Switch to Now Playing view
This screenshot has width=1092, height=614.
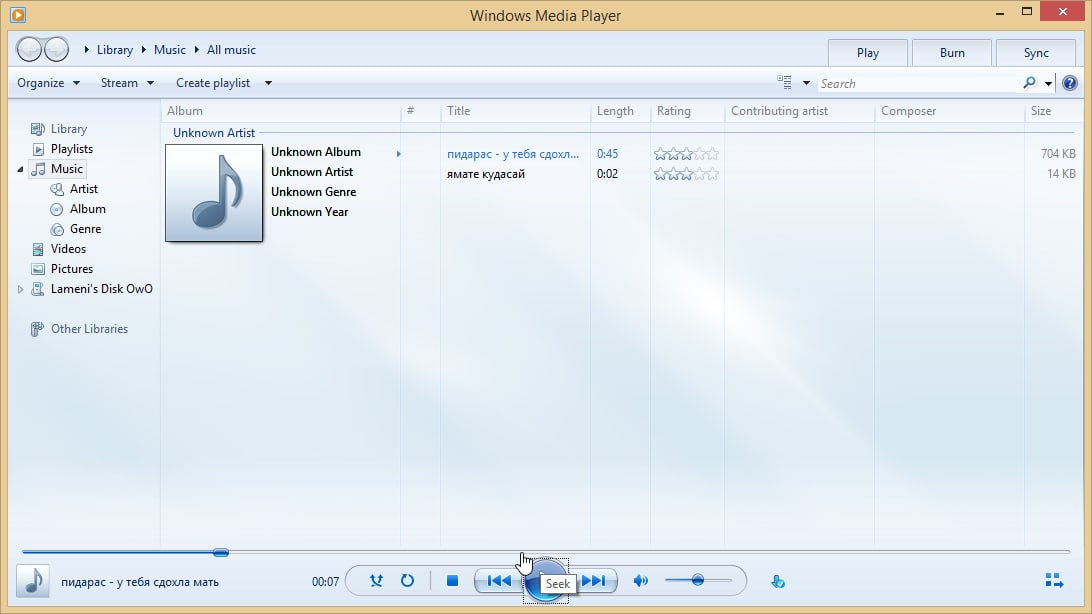(x=1054, y=581)
